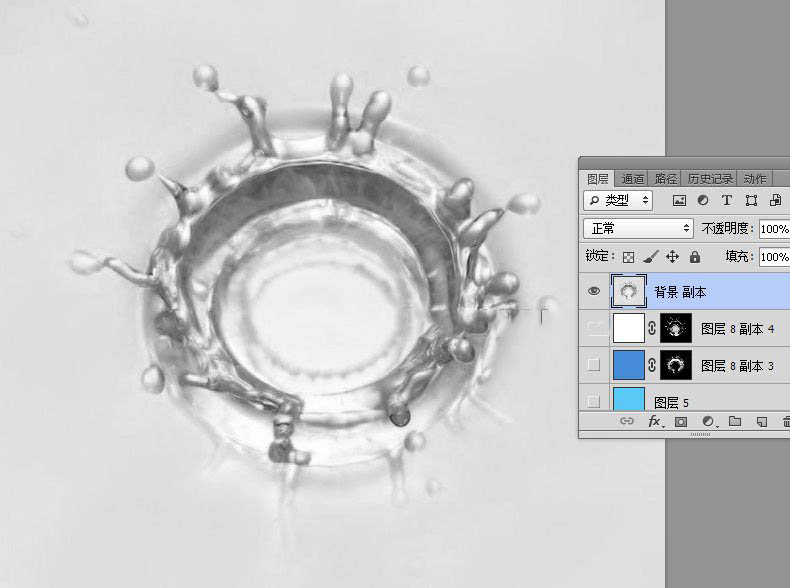Select 背景 副本 layer thumbnail
790x588 pixels.
[628, 291]
